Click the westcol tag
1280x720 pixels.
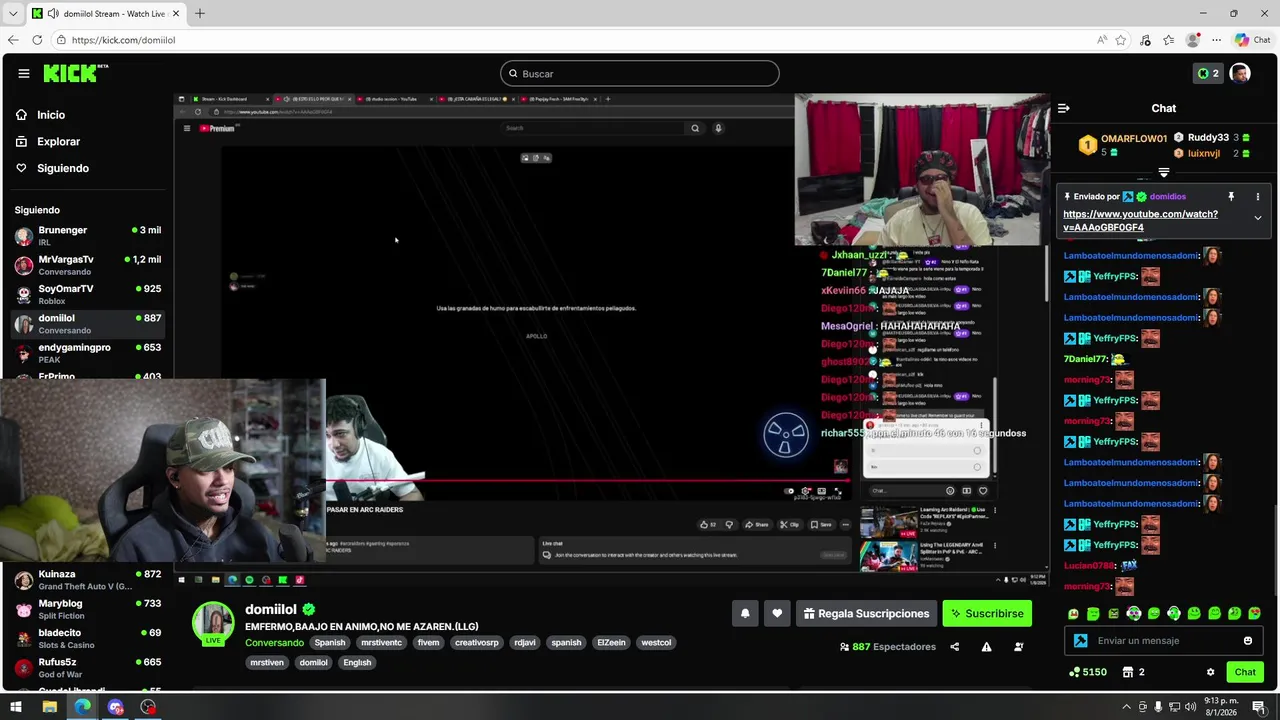656,643
